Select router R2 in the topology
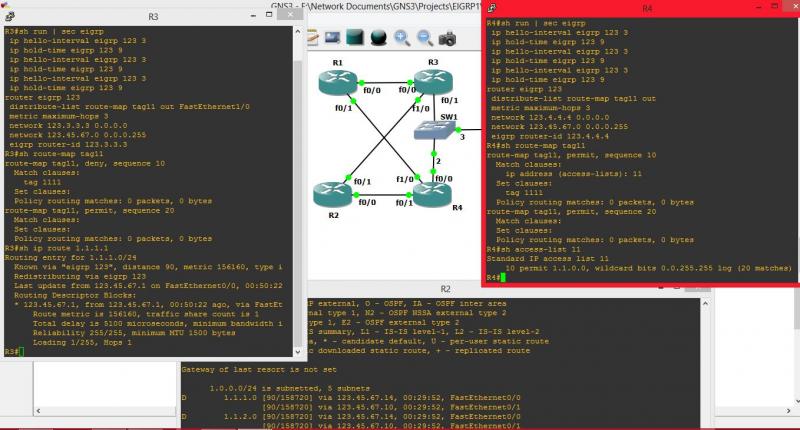The height and width of the screenshot is (430, 800). coord(332,194)
